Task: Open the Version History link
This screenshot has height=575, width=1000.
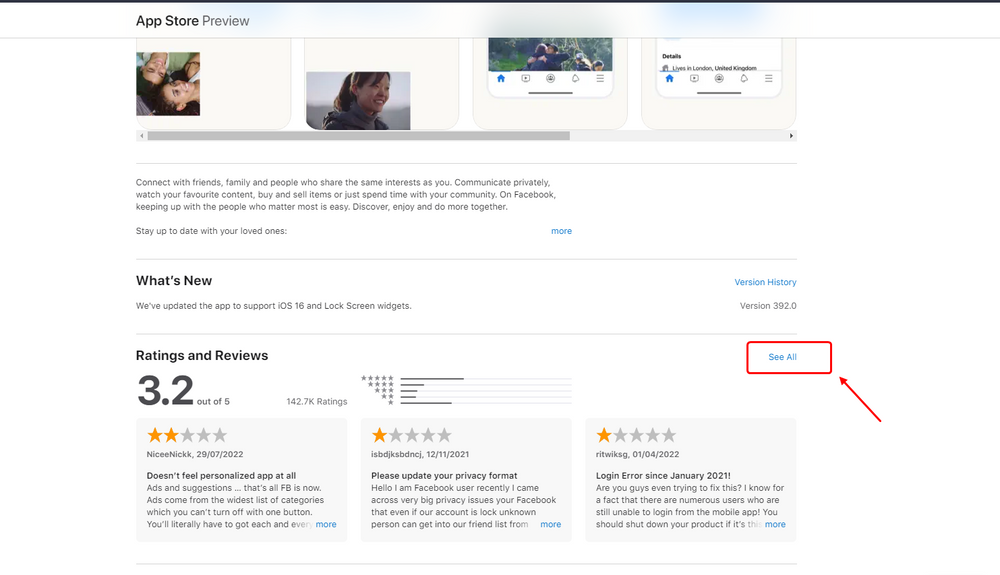Action: pyautogui.click(x=765, y=282)
